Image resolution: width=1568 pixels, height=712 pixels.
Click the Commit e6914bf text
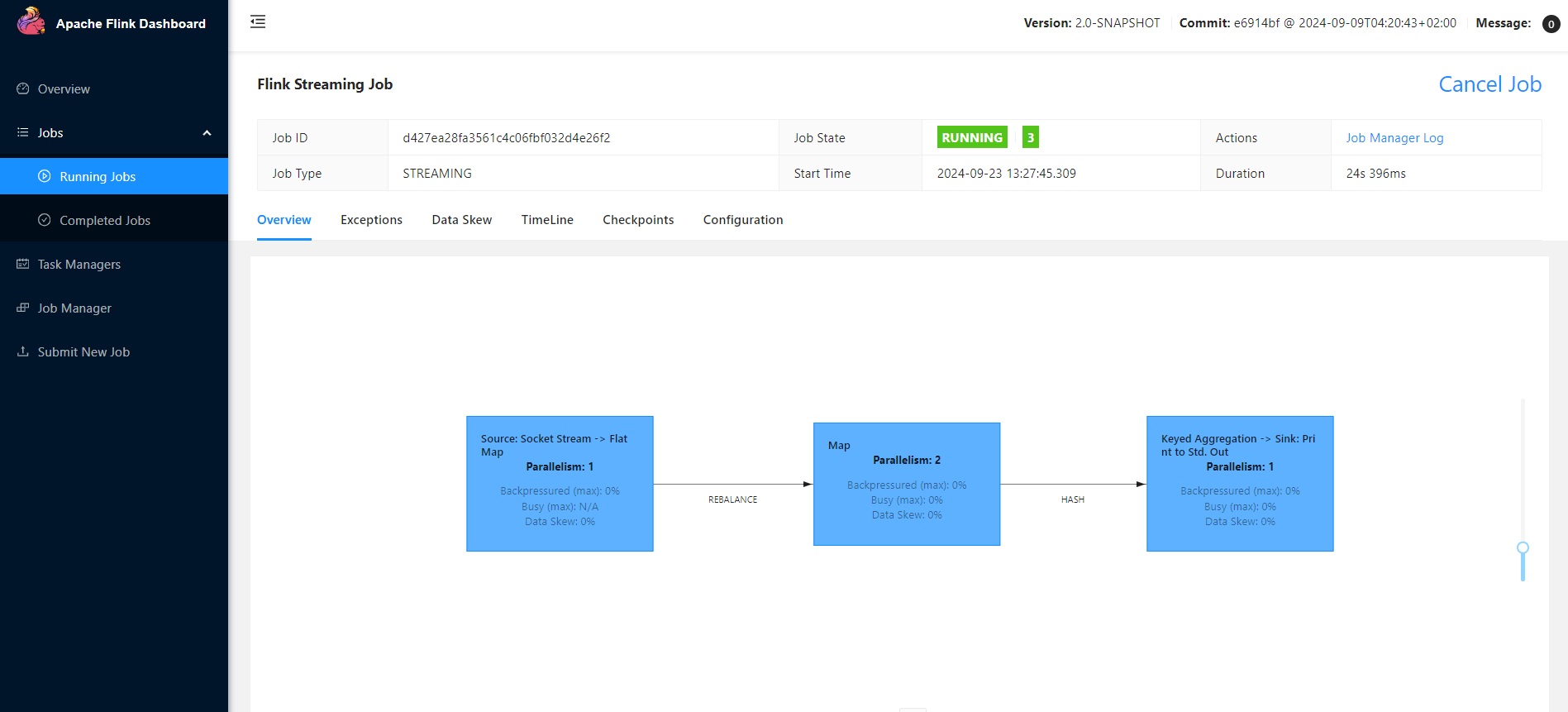point(1318,23)
